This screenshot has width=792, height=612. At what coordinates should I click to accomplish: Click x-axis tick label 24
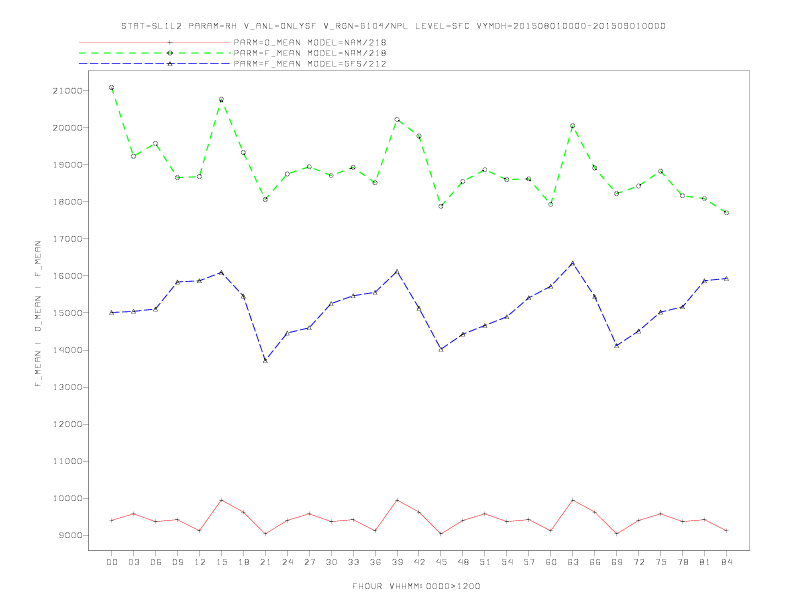click(287, 562)
